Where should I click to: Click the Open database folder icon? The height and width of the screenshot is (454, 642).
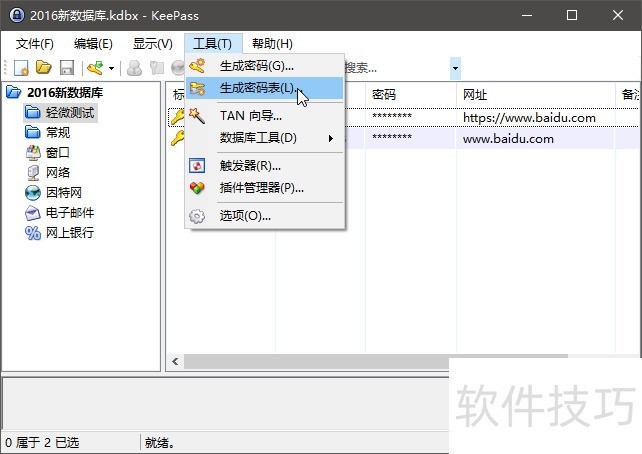[x=44, y=68]
